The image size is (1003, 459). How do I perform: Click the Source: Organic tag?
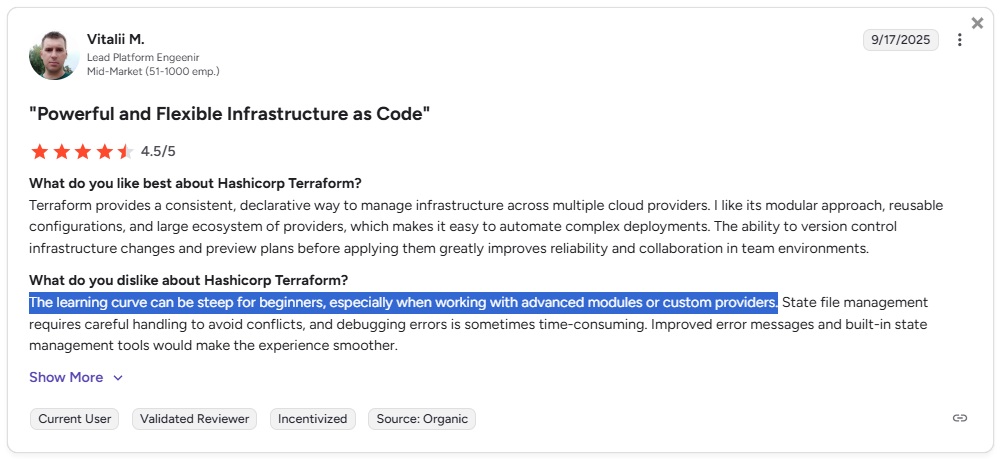click(422, 419)
